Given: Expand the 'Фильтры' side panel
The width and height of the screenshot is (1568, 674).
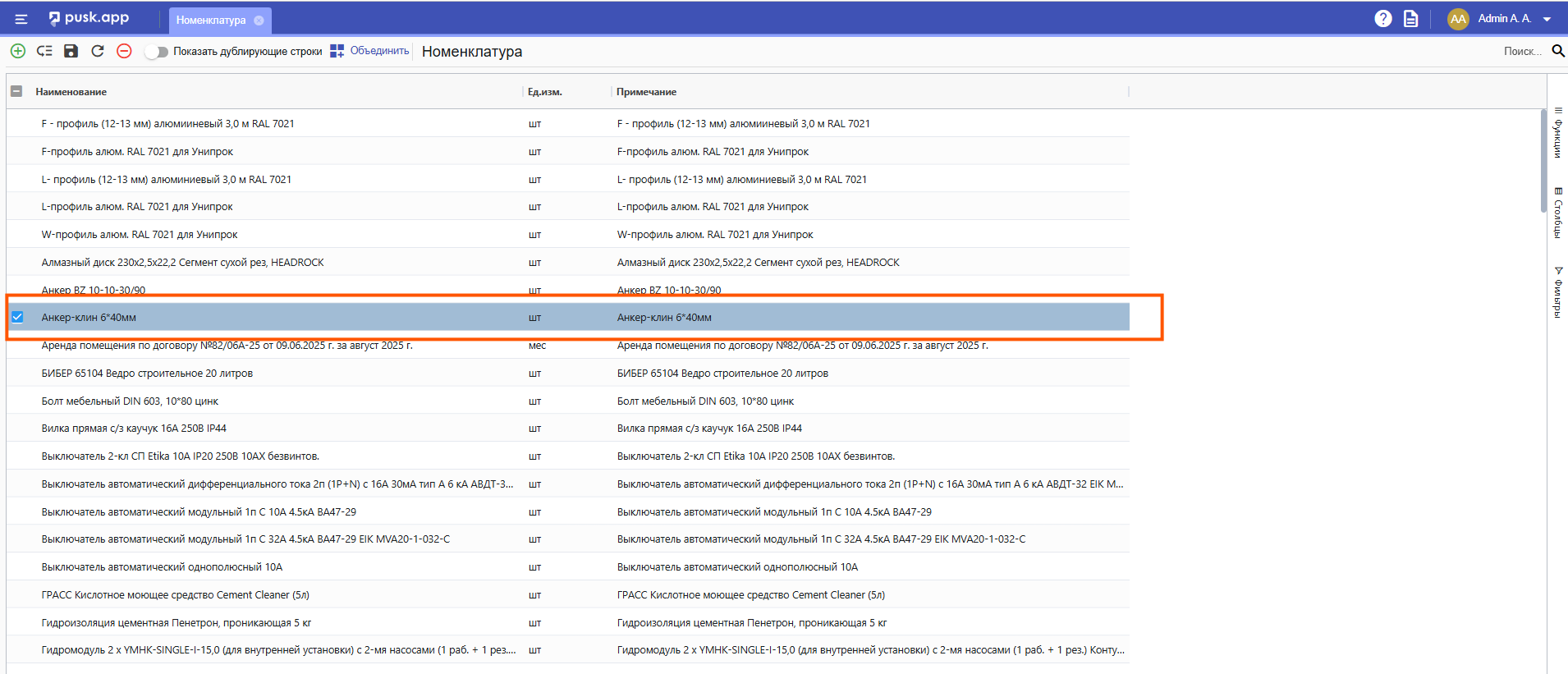Looking at the screenshot, I should 1557,291.
